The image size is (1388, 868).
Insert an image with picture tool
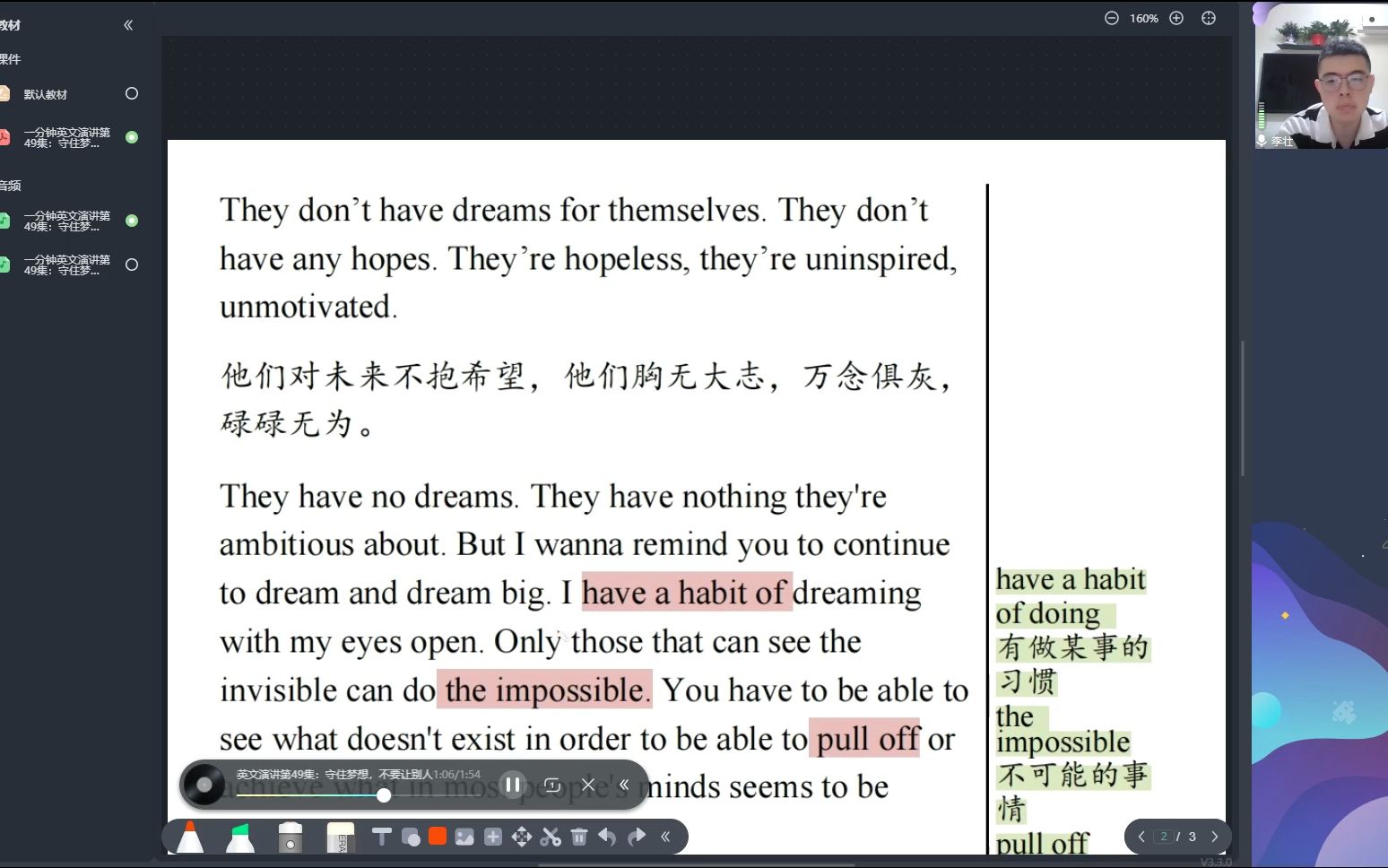coord(464,838)
